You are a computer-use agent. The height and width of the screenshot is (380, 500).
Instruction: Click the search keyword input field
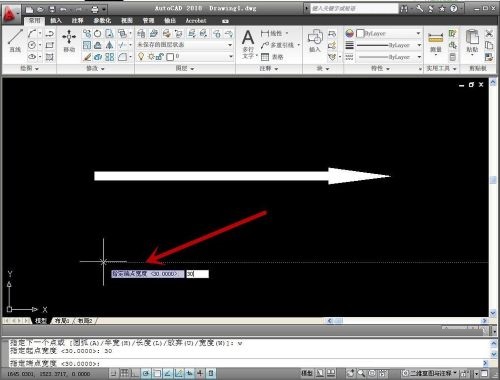354,9
